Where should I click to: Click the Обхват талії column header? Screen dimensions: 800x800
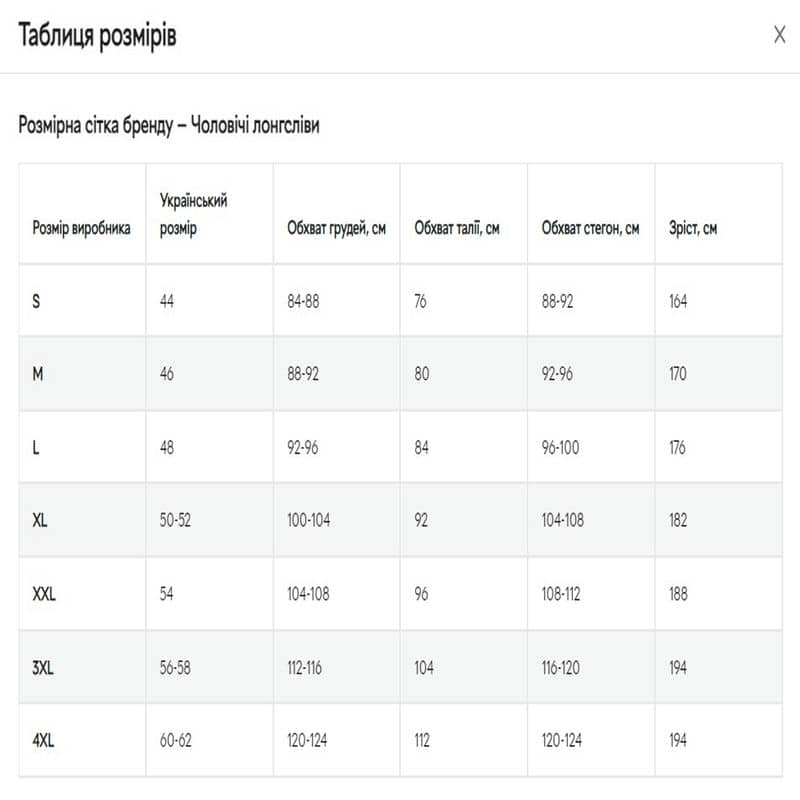(457, 228)
